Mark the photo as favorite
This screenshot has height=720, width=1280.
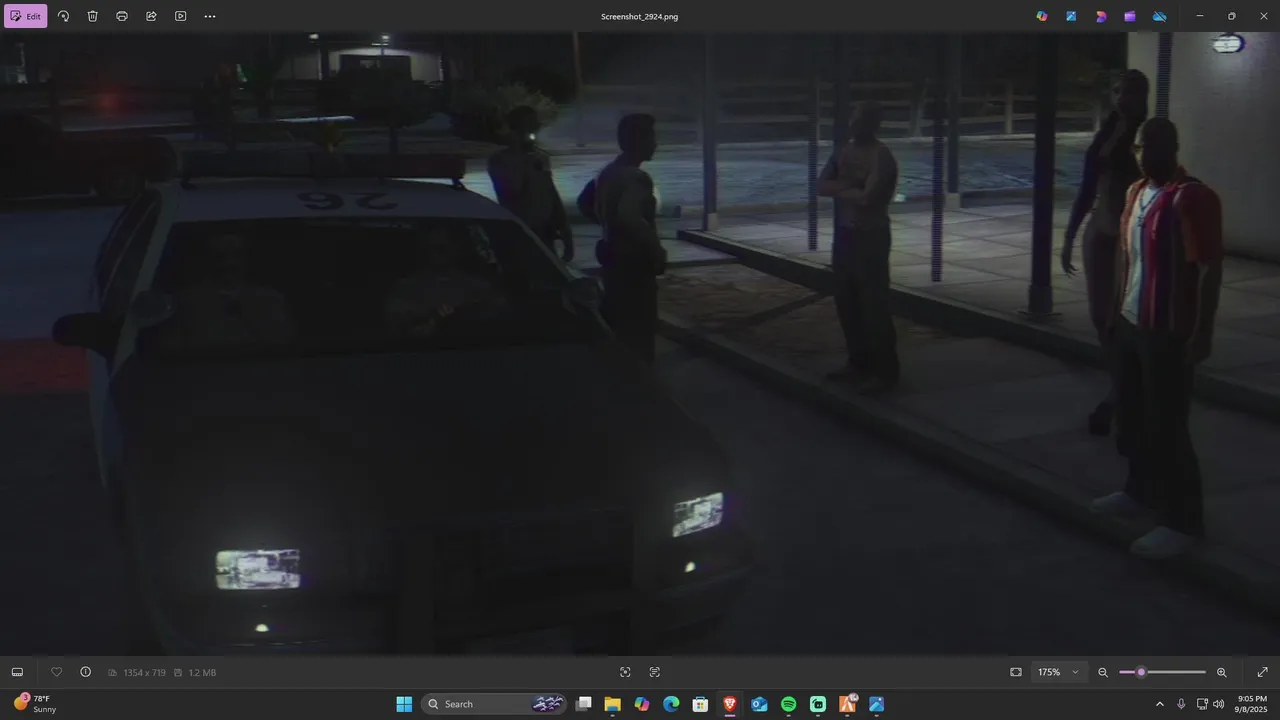56,672
